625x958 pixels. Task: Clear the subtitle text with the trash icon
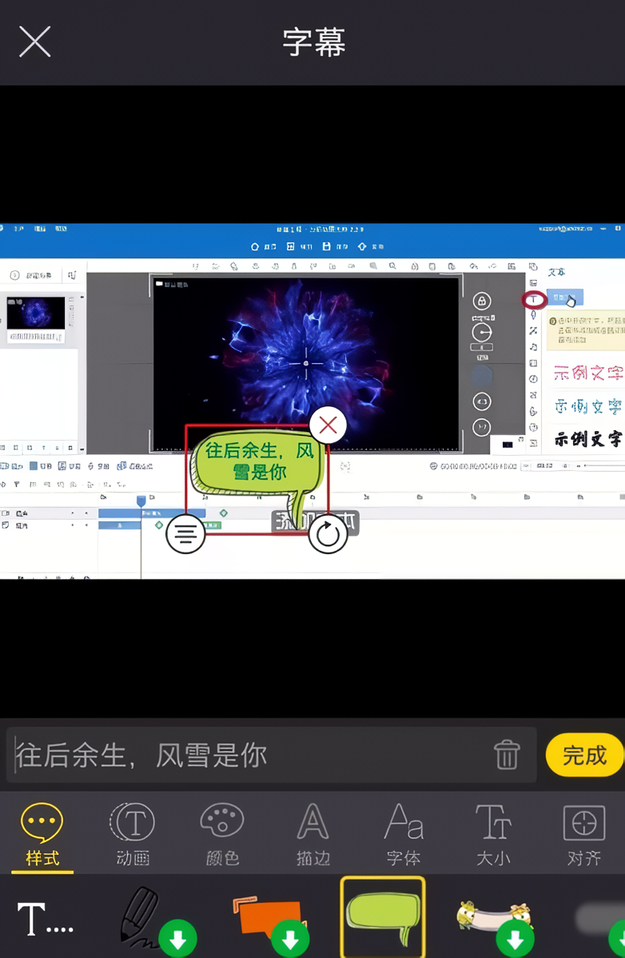coord(507,754)
